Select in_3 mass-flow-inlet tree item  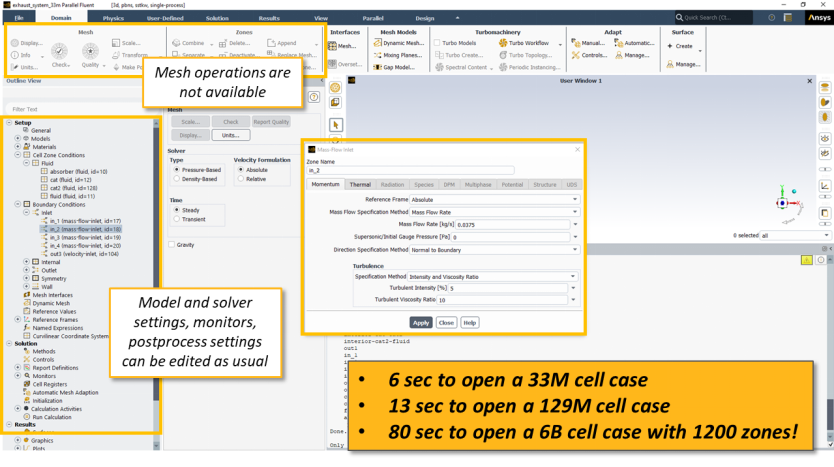pos(85,237)
